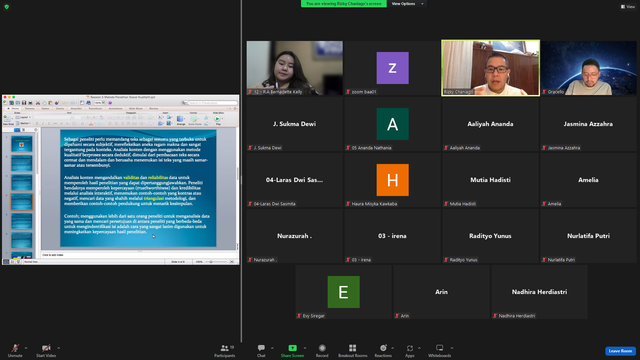Click the fit-to-window icon beside zoom slider

tap(232, 262)
